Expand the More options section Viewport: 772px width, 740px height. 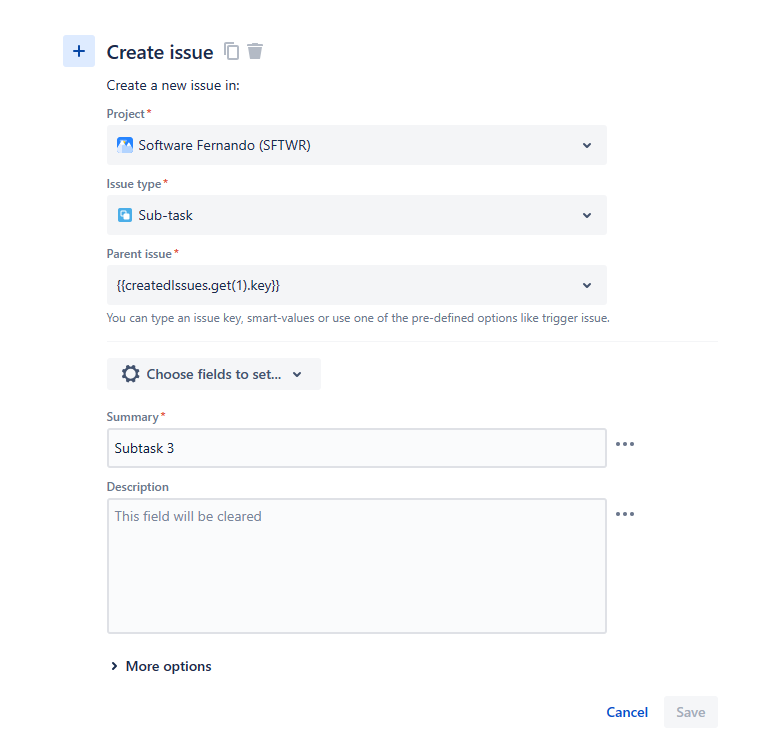click(161, 666)
